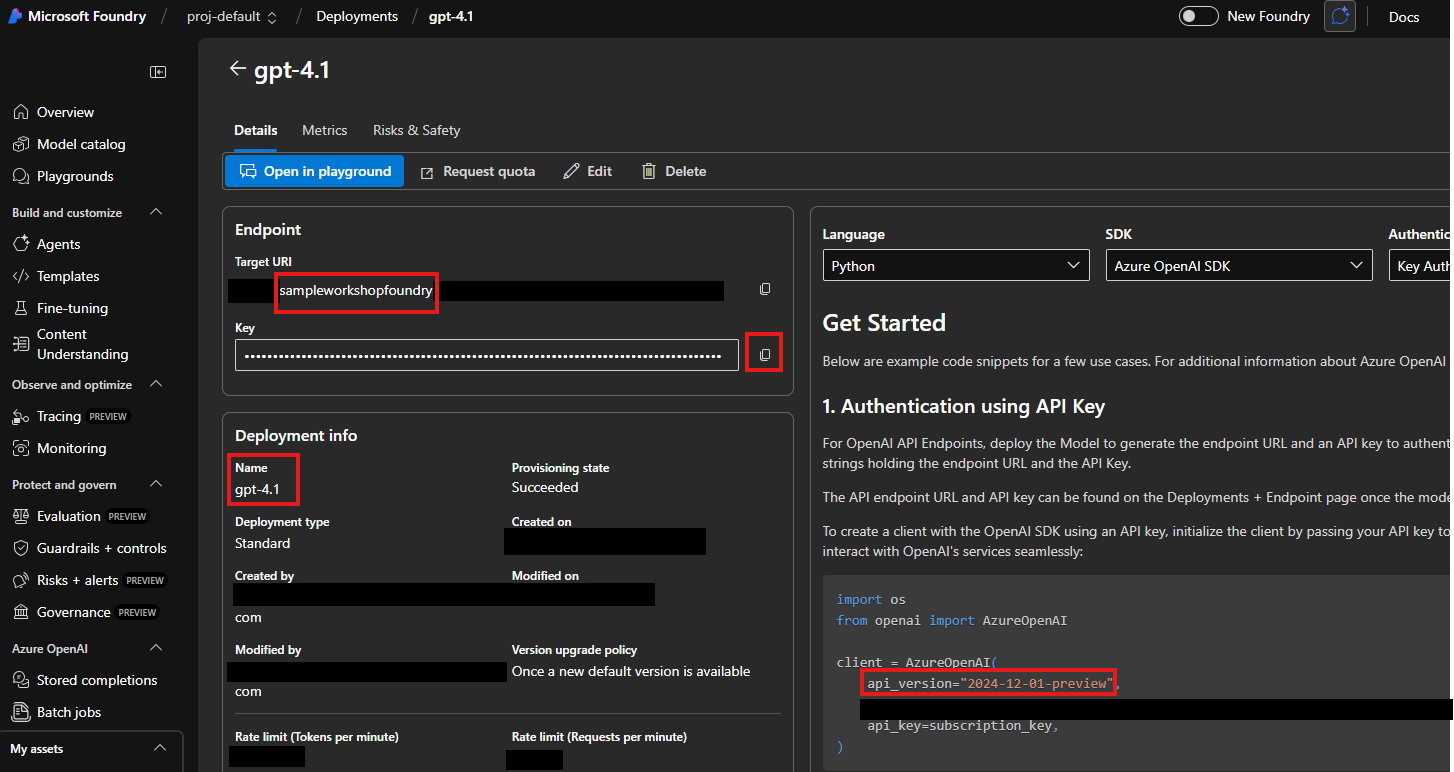Click the Edit deployment button
1454x772 pixels.
pos(588,171)
